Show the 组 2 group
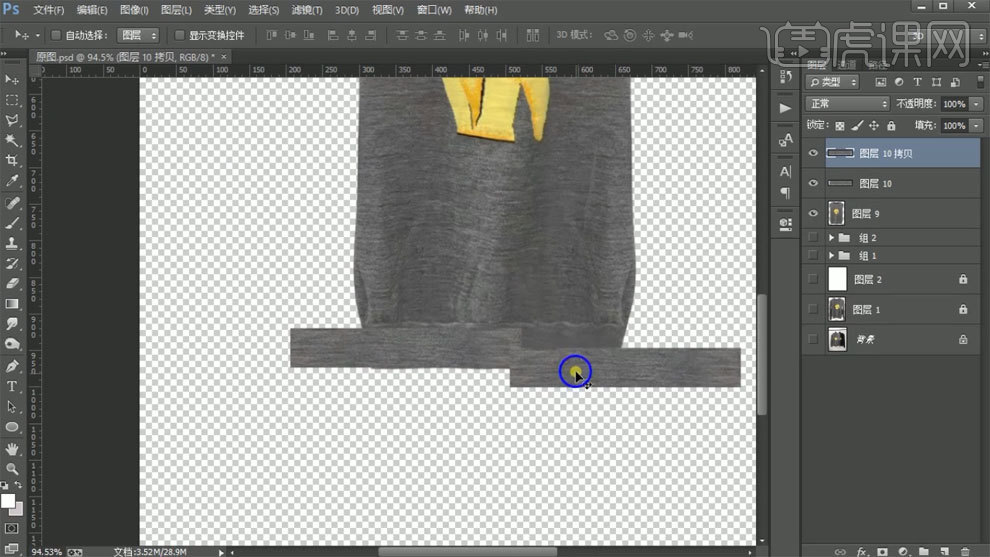990x557 pixels. click(813, 237)
